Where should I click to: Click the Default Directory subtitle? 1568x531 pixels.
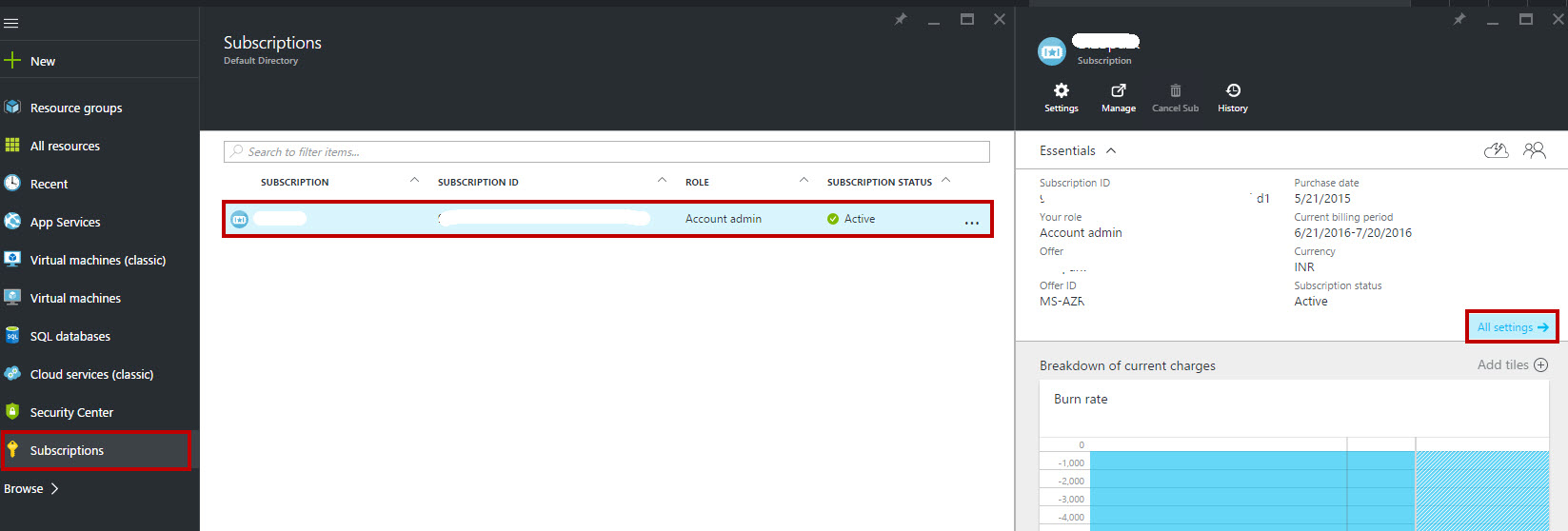pyautogui.click(x=261, y=61)
